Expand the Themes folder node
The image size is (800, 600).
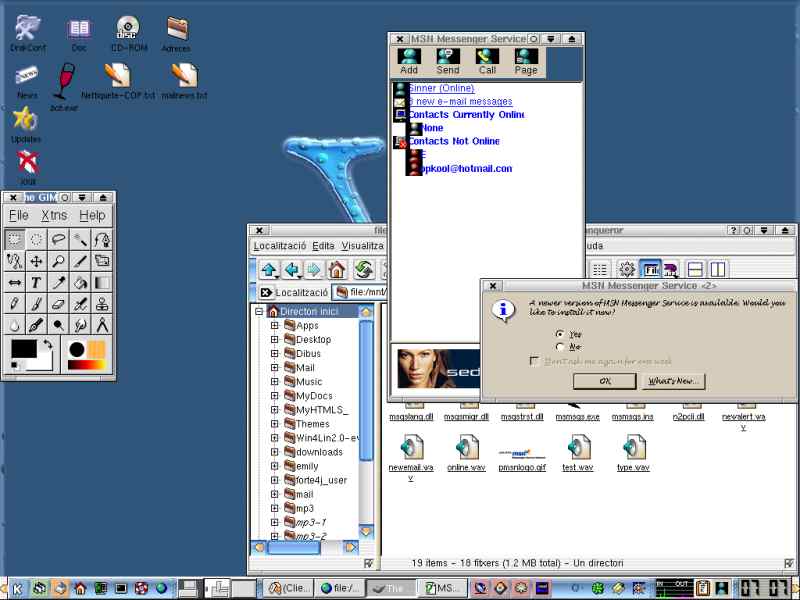click(x=275, y=424)
